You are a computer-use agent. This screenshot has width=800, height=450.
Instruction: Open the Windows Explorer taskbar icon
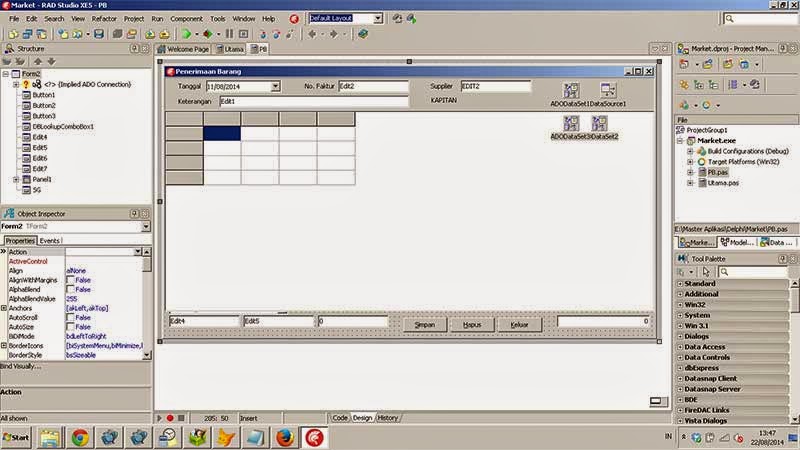pos(50,438)
